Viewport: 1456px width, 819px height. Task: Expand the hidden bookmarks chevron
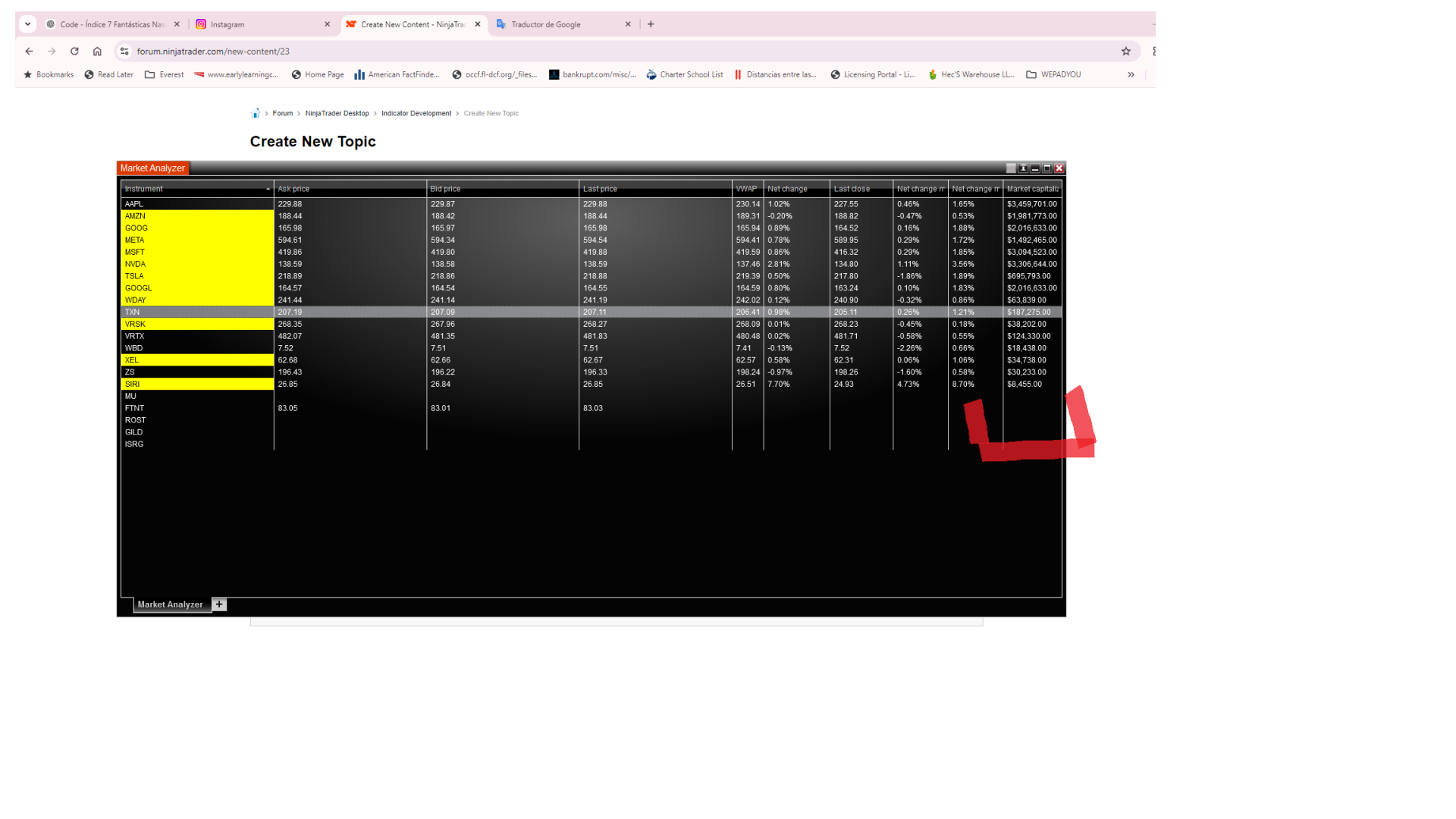point(1131,74)
